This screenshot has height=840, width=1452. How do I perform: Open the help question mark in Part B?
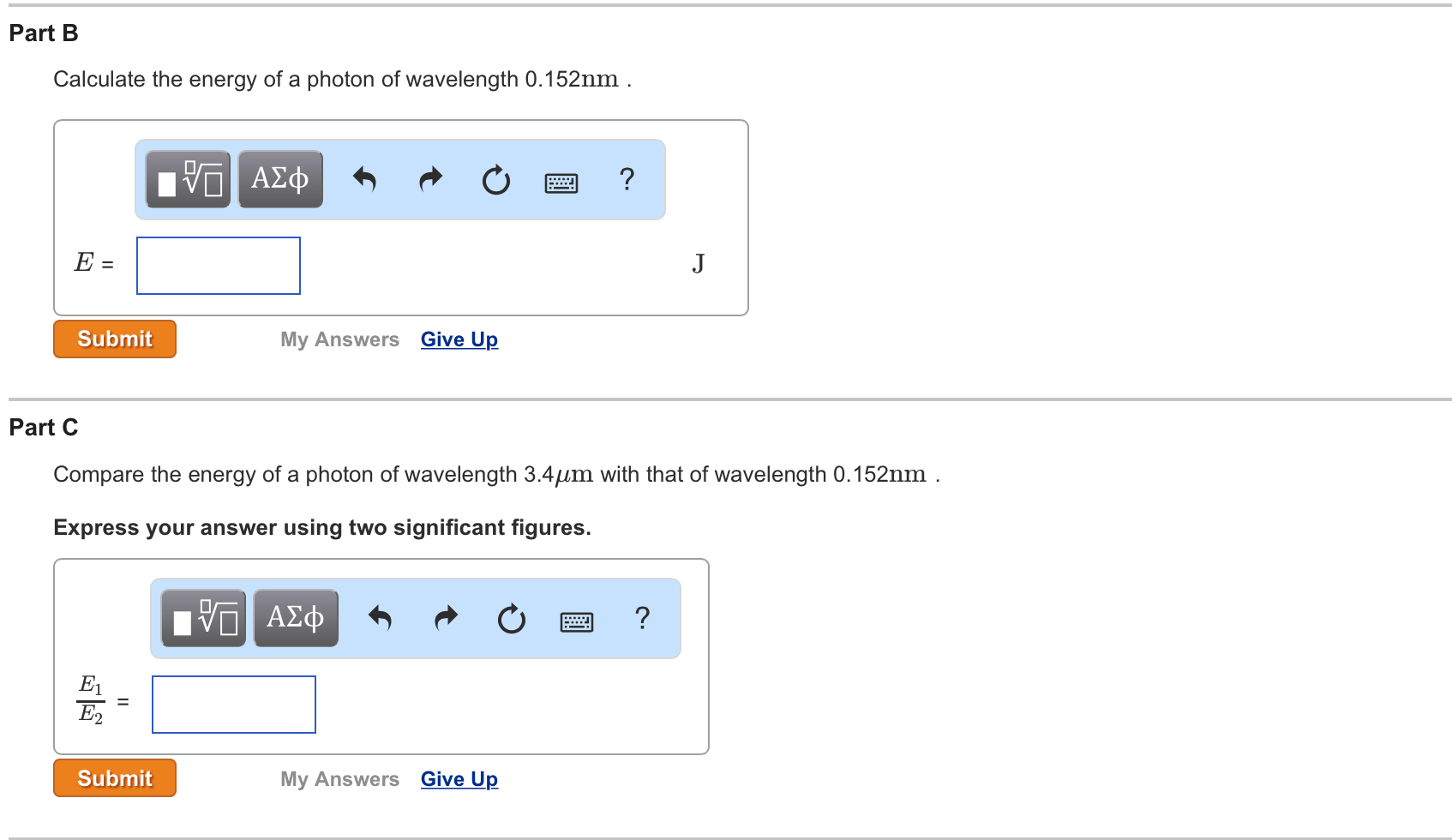point(627,180)
